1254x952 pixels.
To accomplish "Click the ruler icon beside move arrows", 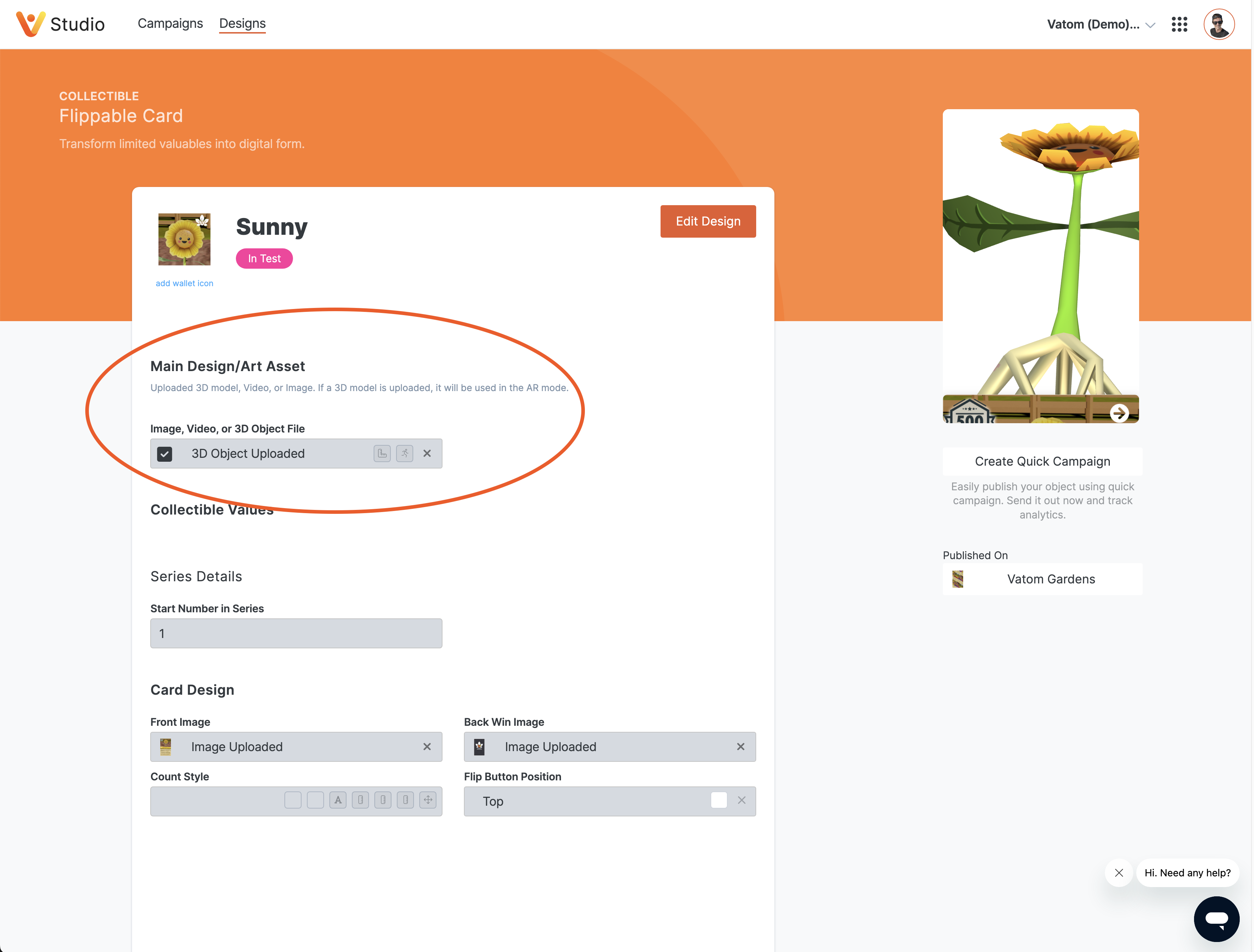I will 405,800.
